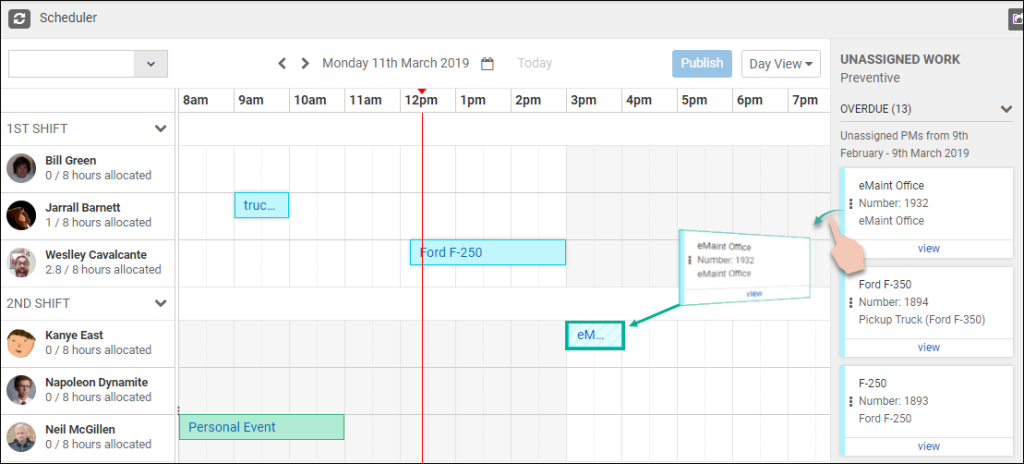The height and width of the screenshot is (464, 1024).
Task: Click the red current-time marker at 12pm
Action: 422,91
